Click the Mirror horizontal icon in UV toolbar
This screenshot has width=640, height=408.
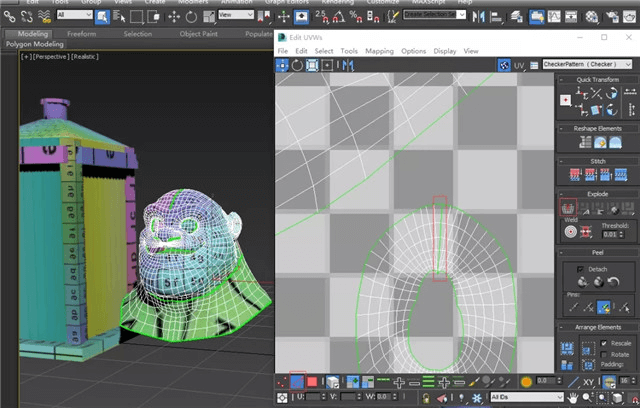349,65
